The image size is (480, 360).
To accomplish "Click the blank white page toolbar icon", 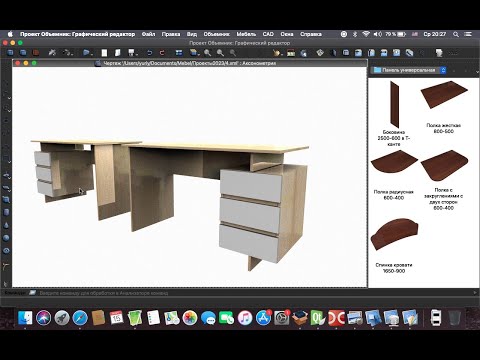I will coord(105,53).
